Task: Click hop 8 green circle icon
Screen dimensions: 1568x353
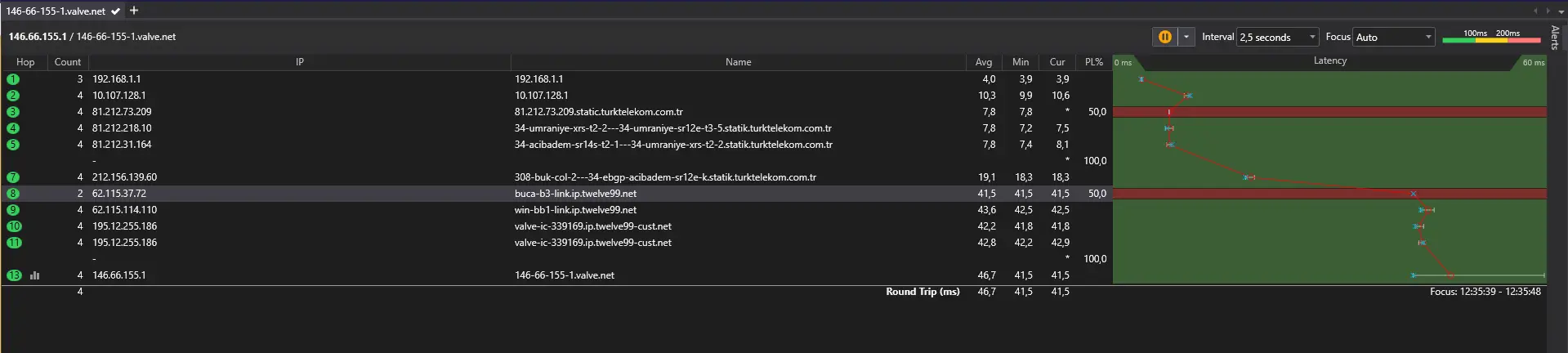Action: (13, 194)
